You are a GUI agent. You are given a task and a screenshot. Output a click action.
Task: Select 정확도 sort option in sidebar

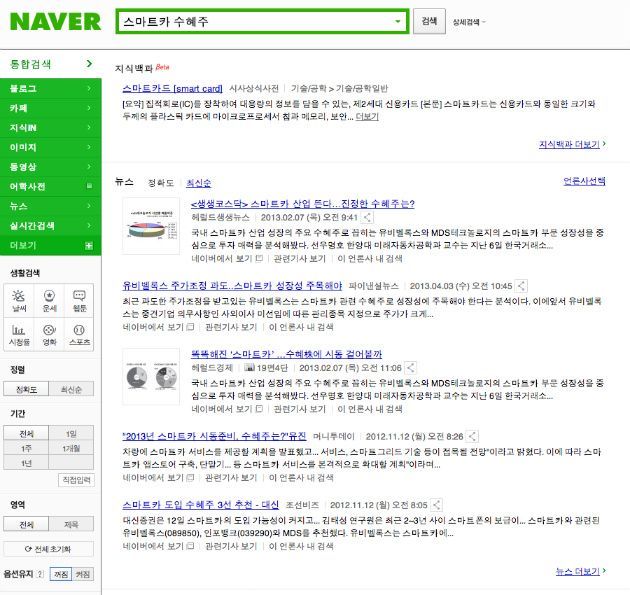click(26, 389)
